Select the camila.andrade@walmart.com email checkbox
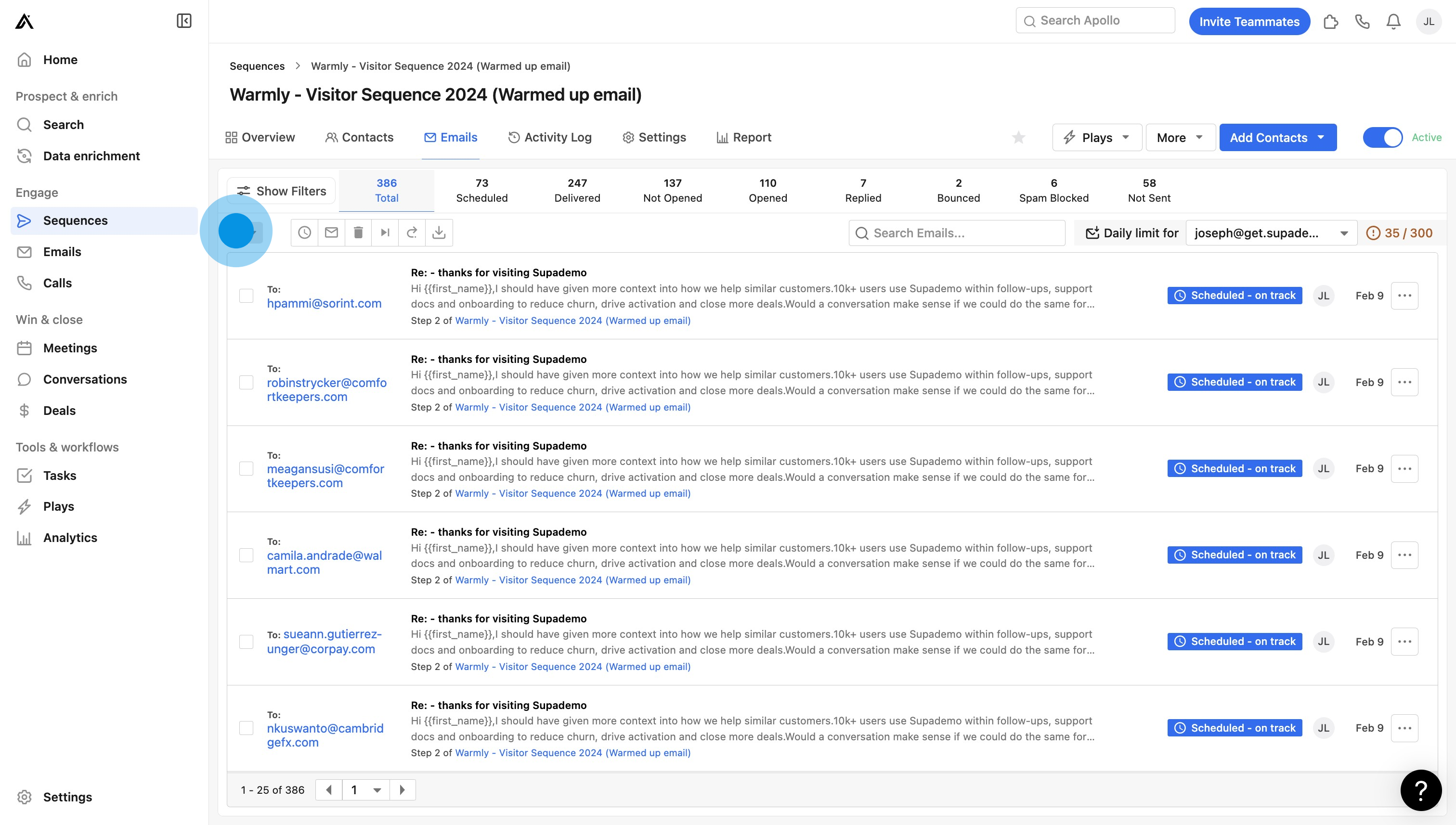The height and width of the screenshot is (825, 1456). tap(246, 555)
